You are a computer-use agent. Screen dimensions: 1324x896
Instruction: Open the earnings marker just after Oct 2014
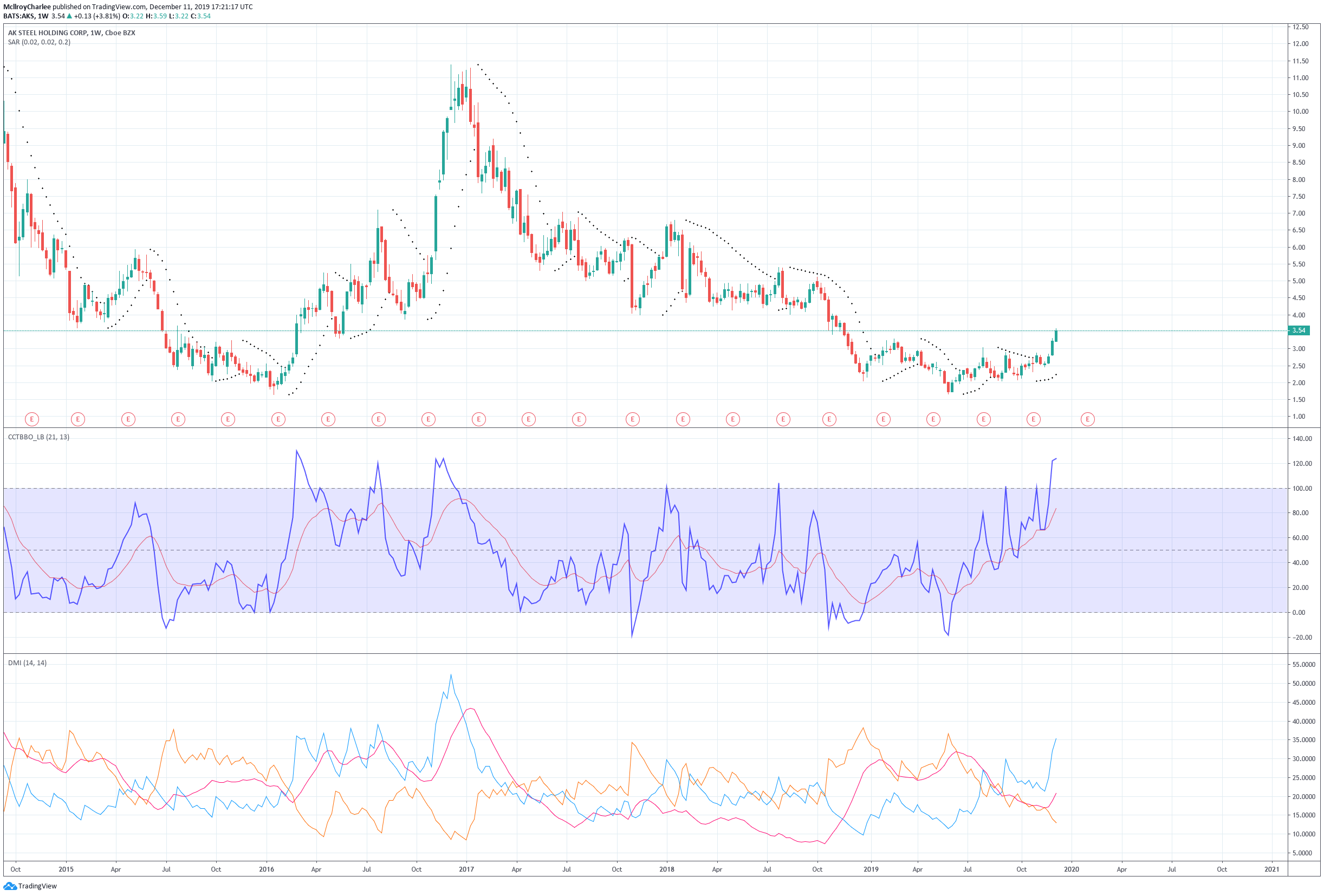[32, 419]
